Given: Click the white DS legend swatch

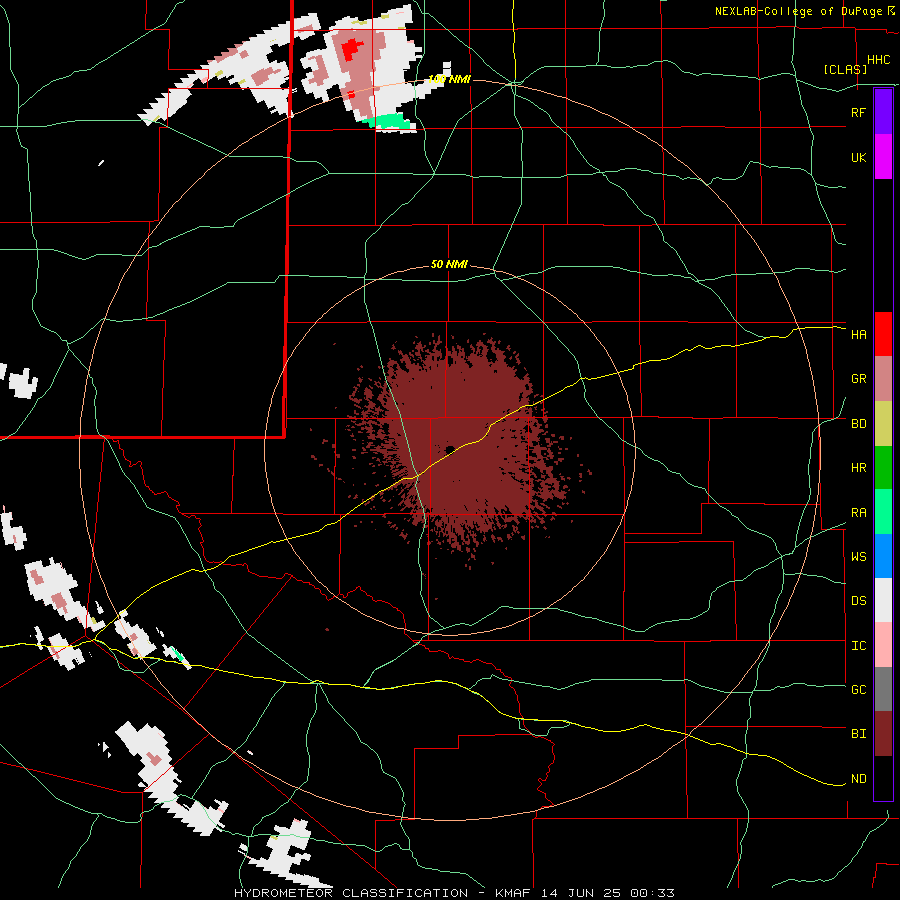Looking at the screenshot, I should click(883, 600).
